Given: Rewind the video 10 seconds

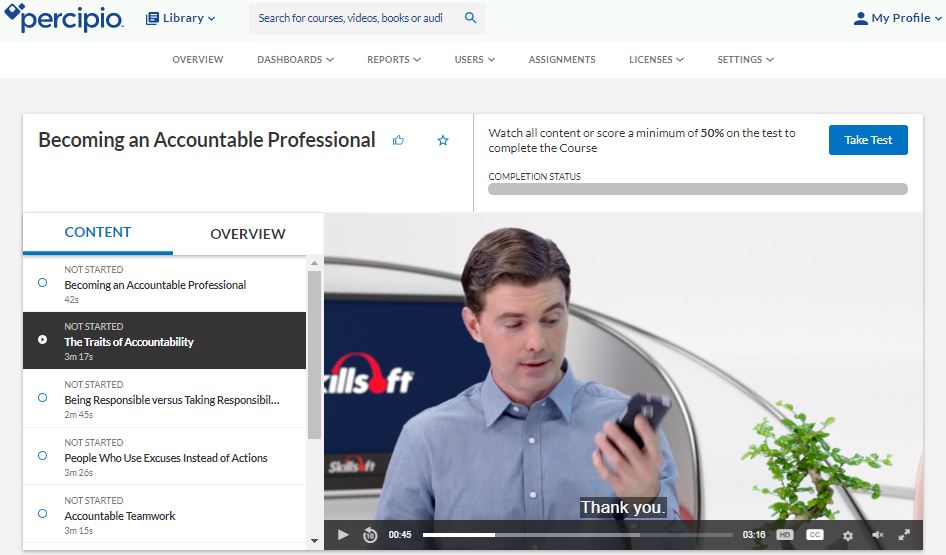Looking at the screenshot, I should tap(370, 535).
